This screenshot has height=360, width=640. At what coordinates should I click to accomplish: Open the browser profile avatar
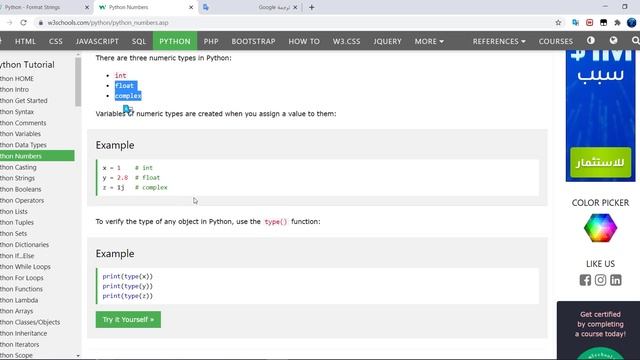coord(631,23)
